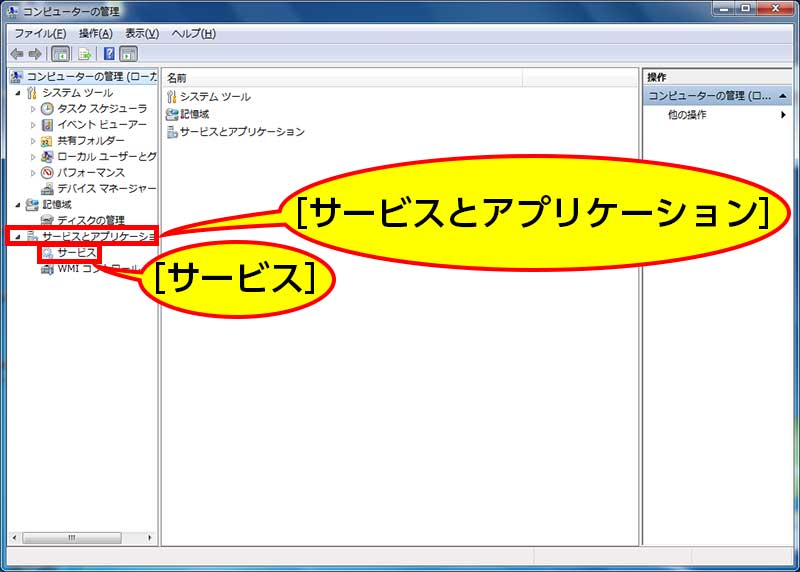Click the システム ツール icon in tree

(32, 93)
